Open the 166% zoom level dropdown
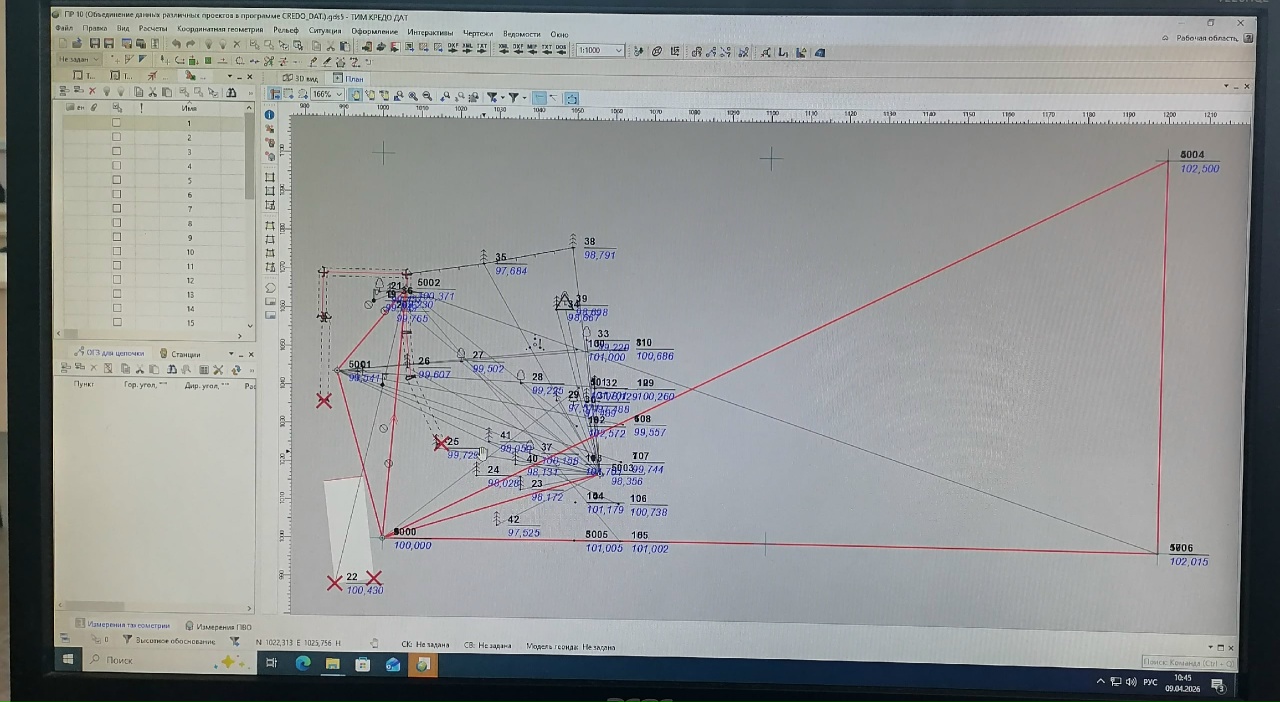 point(338,95)
